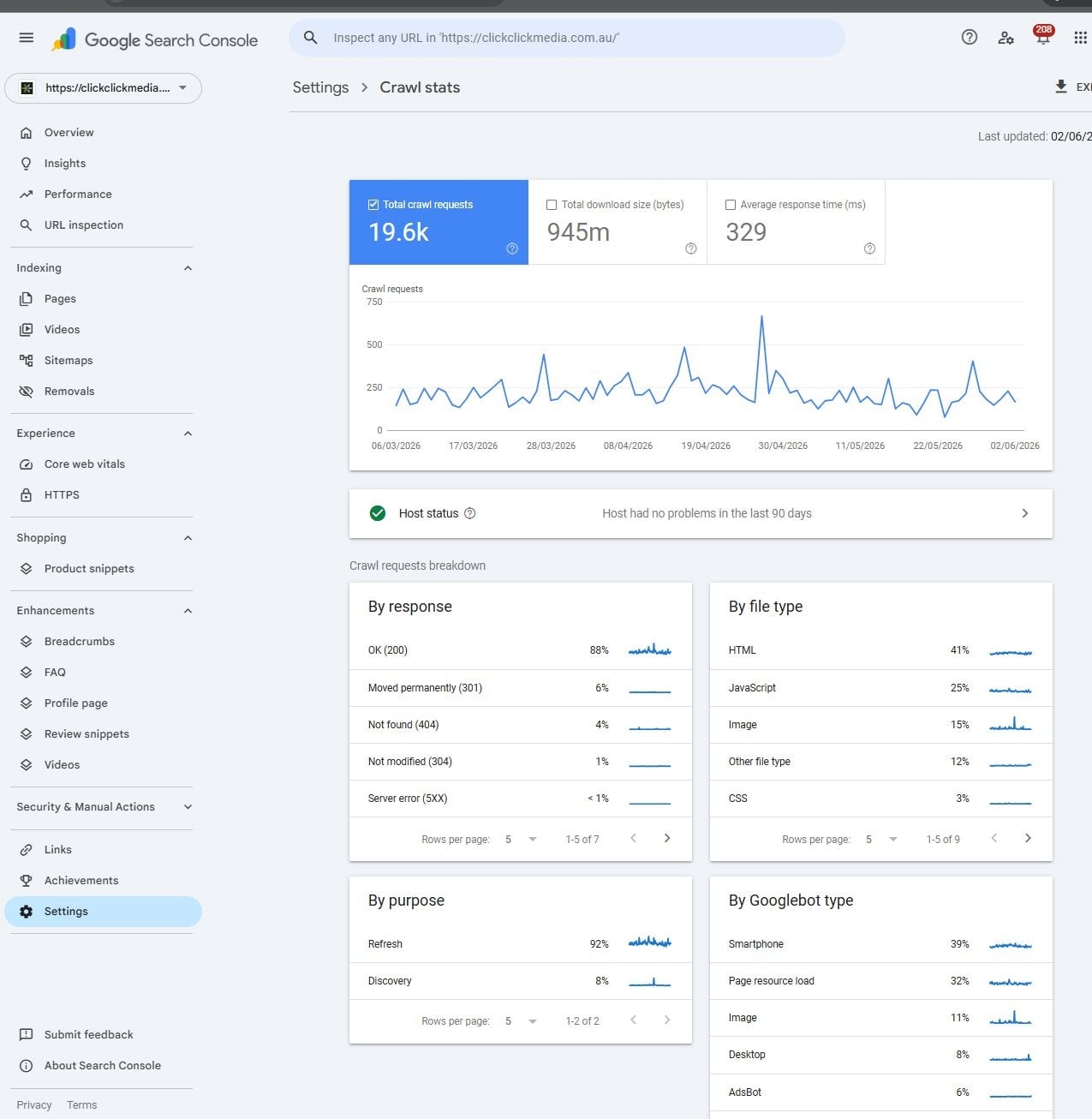The width and height of the screenshot is (1092, 1119).
Task: Click the Google Search Console logo
Action: tap(154, 39)
